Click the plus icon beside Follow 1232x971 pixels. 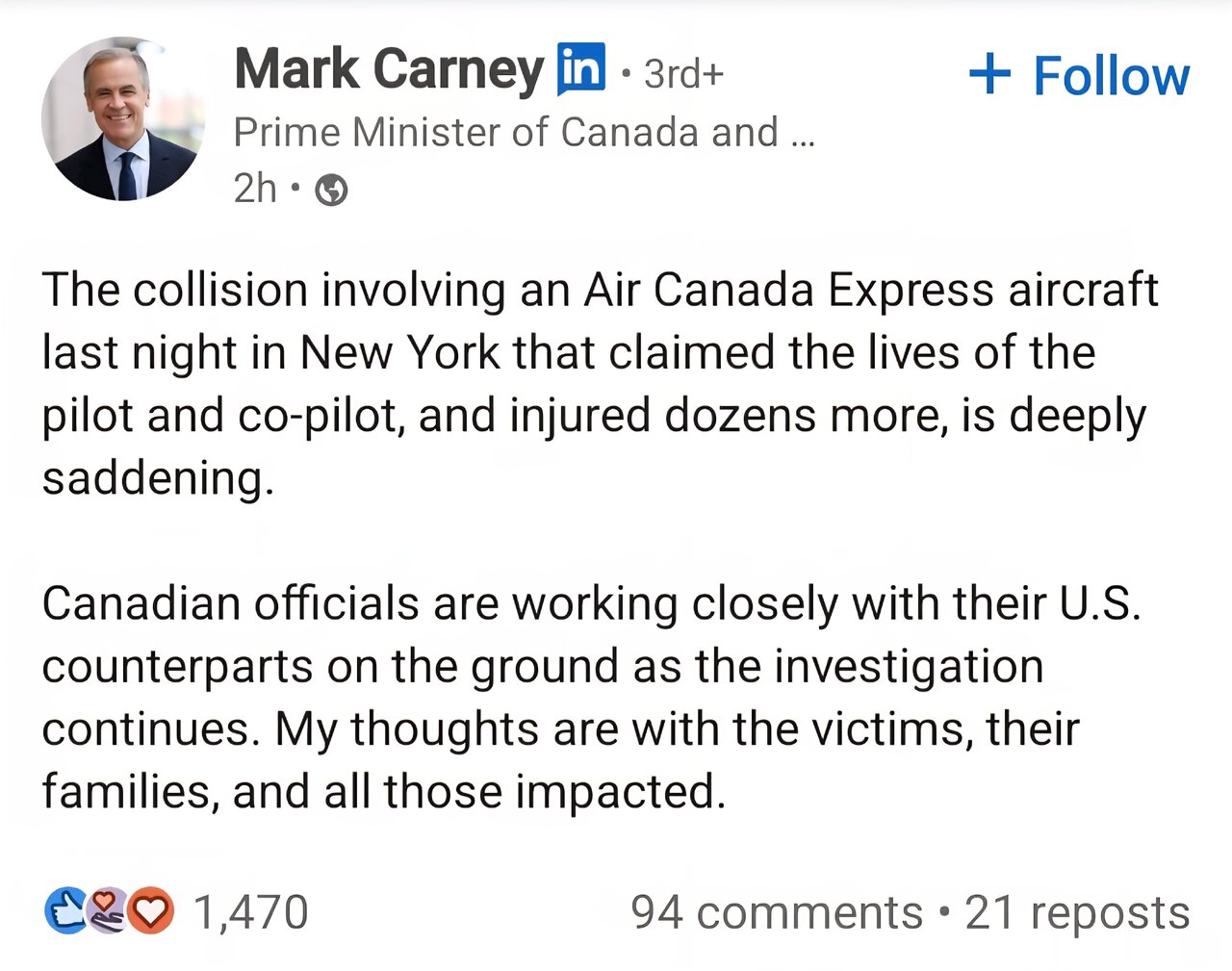pos(989,75)
